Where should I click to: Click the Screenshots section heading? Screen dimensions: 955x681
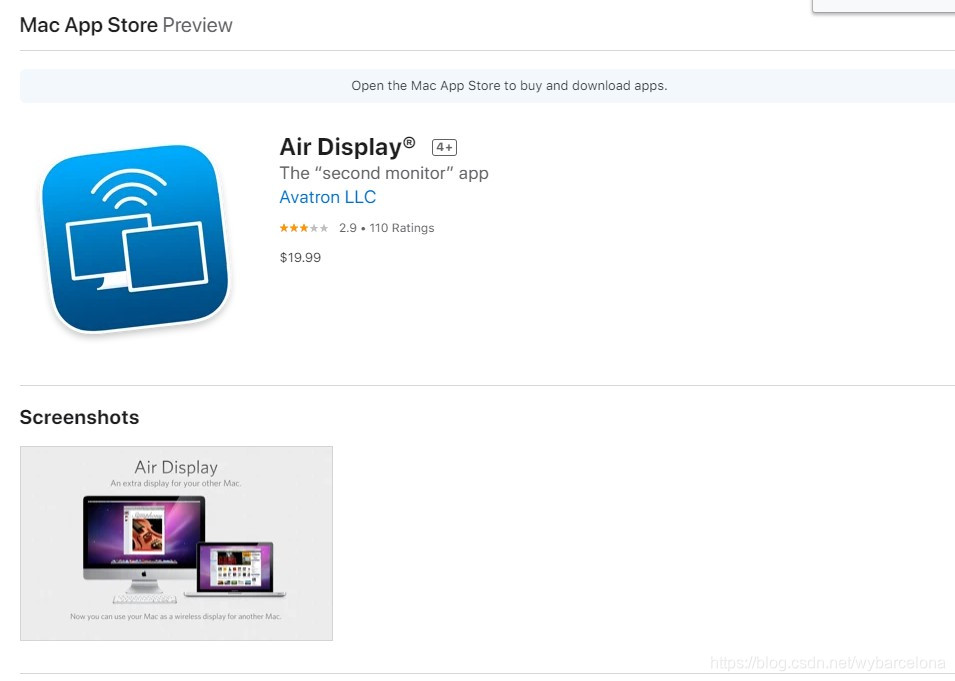tap(79, 417)
